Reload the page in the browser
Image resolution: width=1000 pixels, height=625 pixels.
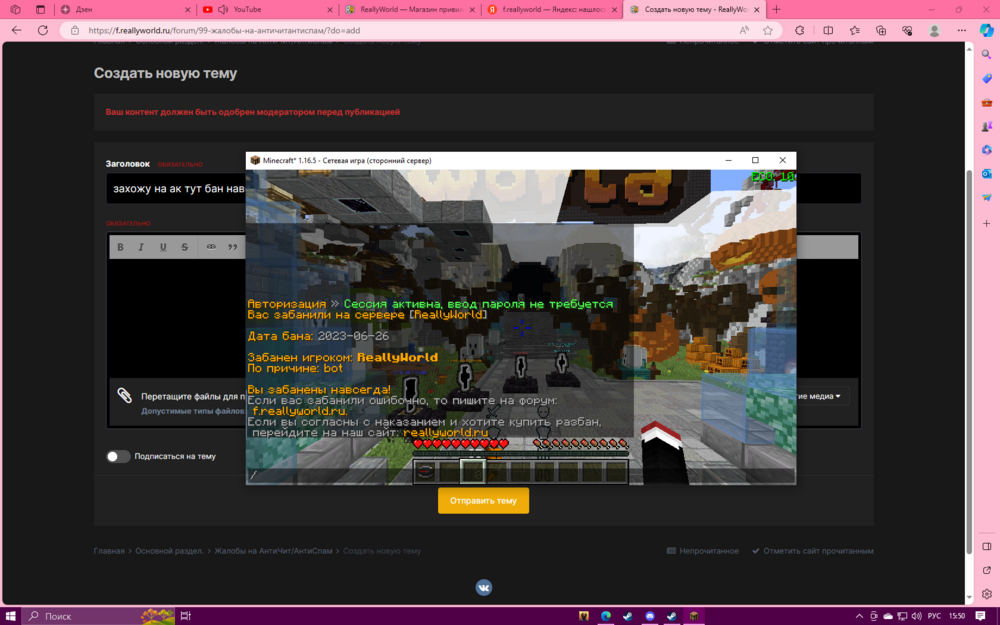[x=43, y=30]
